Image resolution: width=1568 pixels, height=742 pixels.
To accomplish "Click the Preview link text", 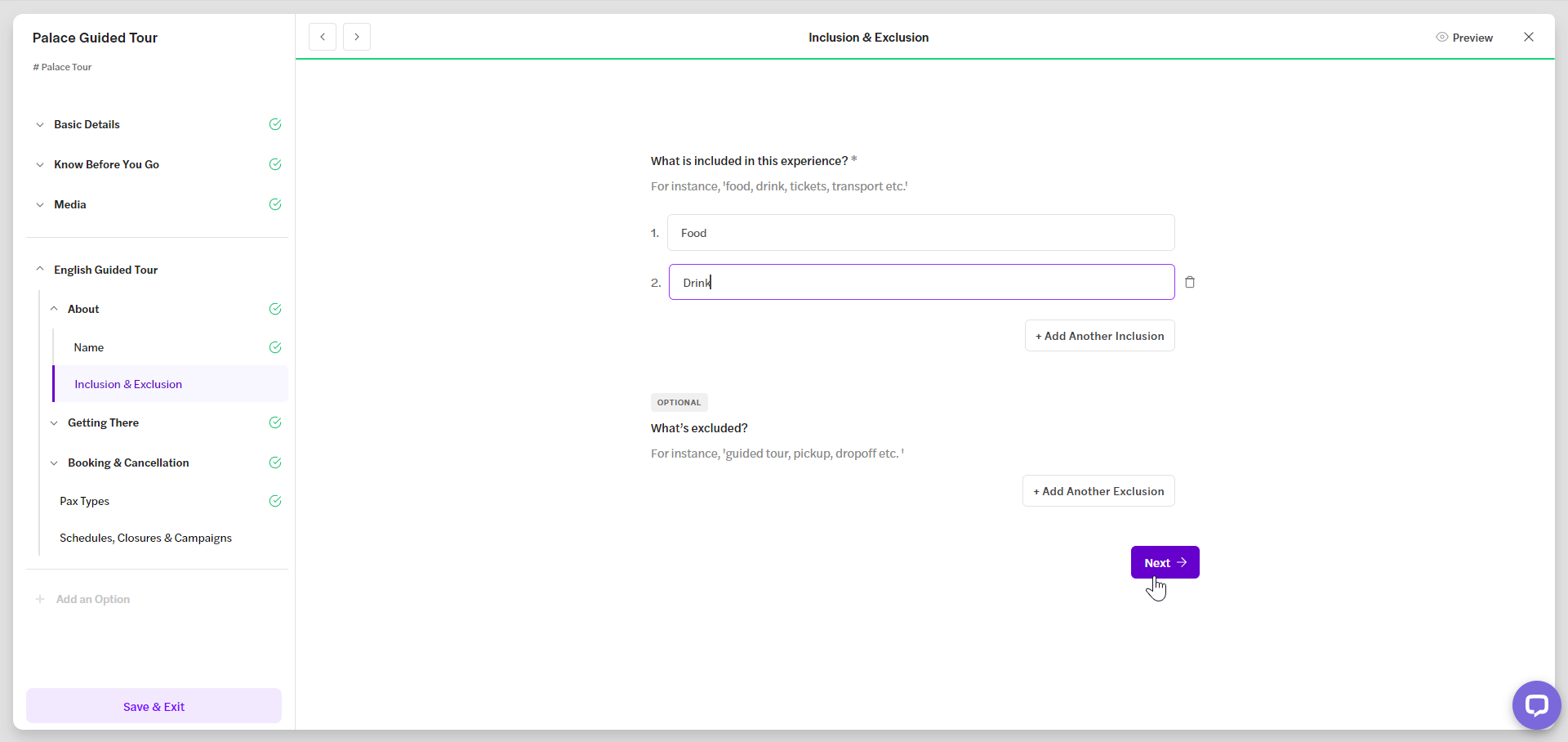I will [1472, 38].
